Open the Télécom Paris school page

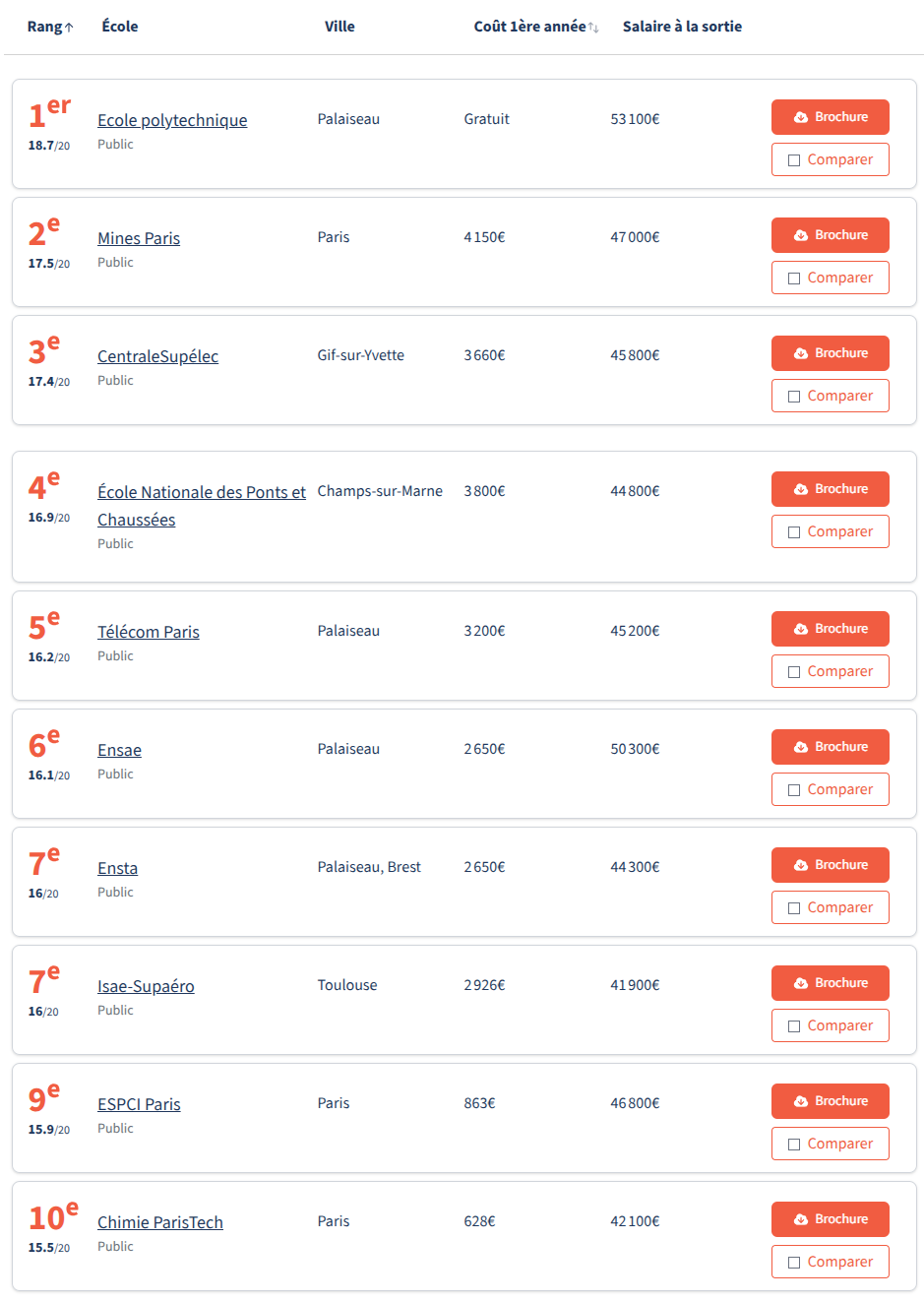tap(149, 632)
